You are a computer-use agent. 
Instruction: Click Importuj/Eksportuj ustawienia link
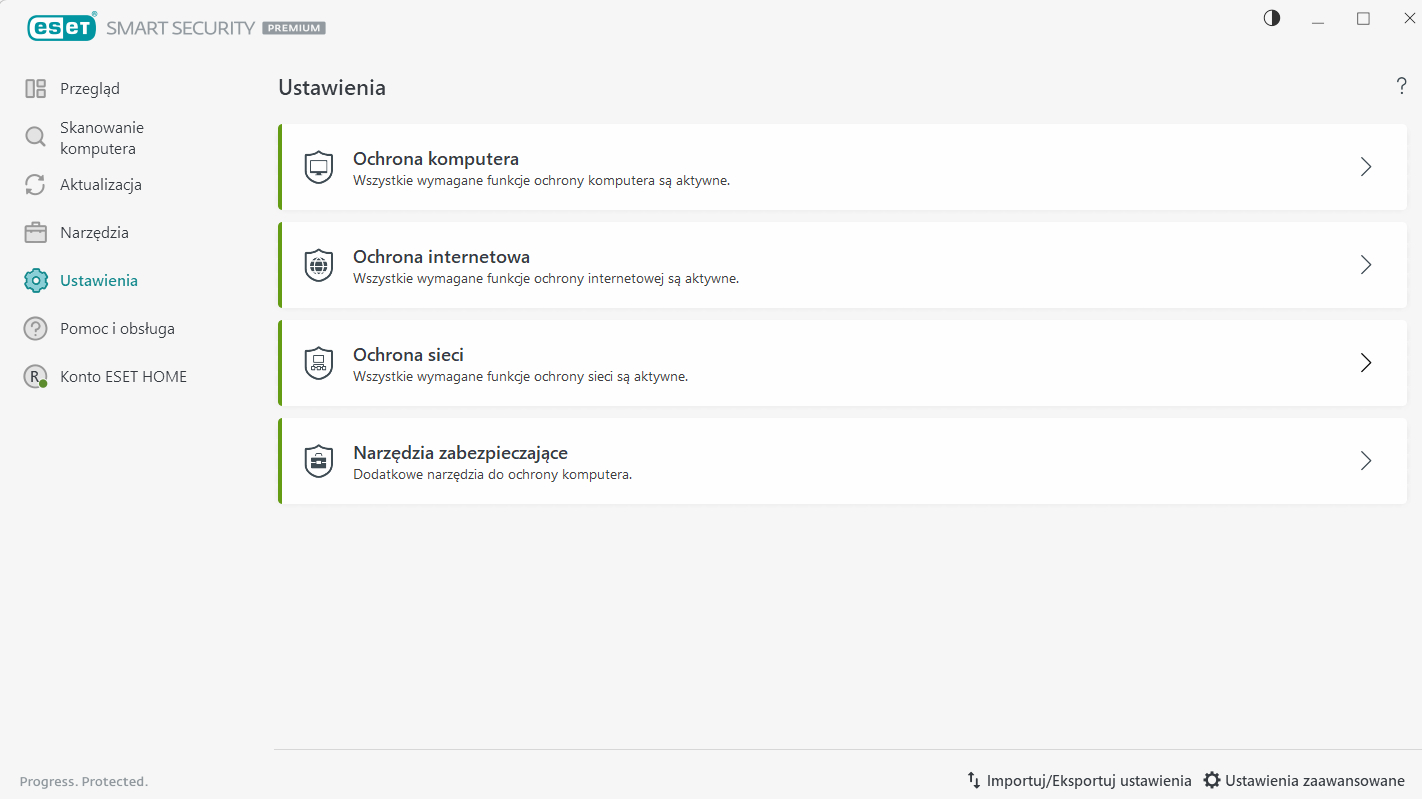coord(1089,781)
